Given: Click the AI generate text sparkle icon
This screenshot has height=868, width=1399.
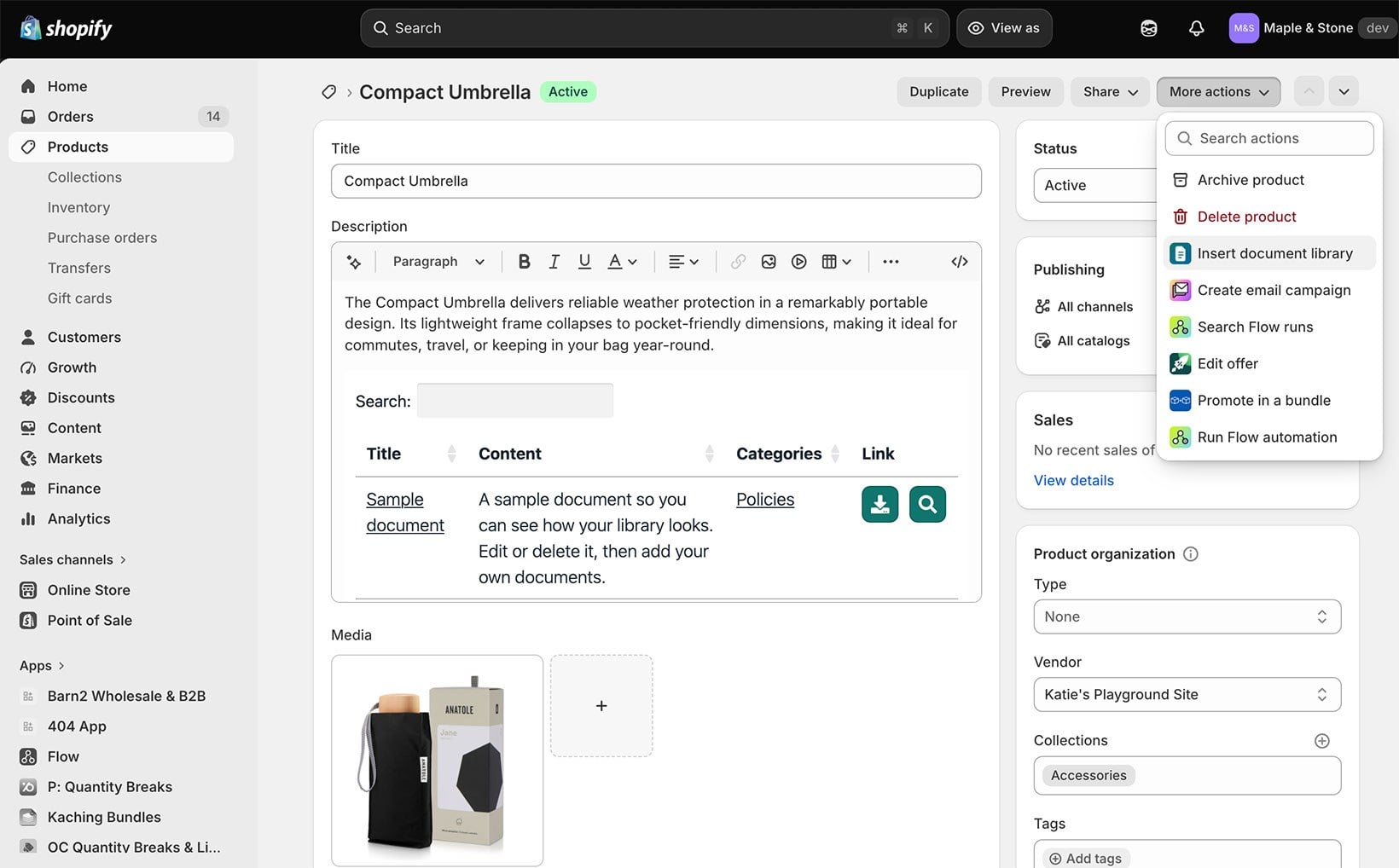Looking at the screenshot, I should point(354,262).
